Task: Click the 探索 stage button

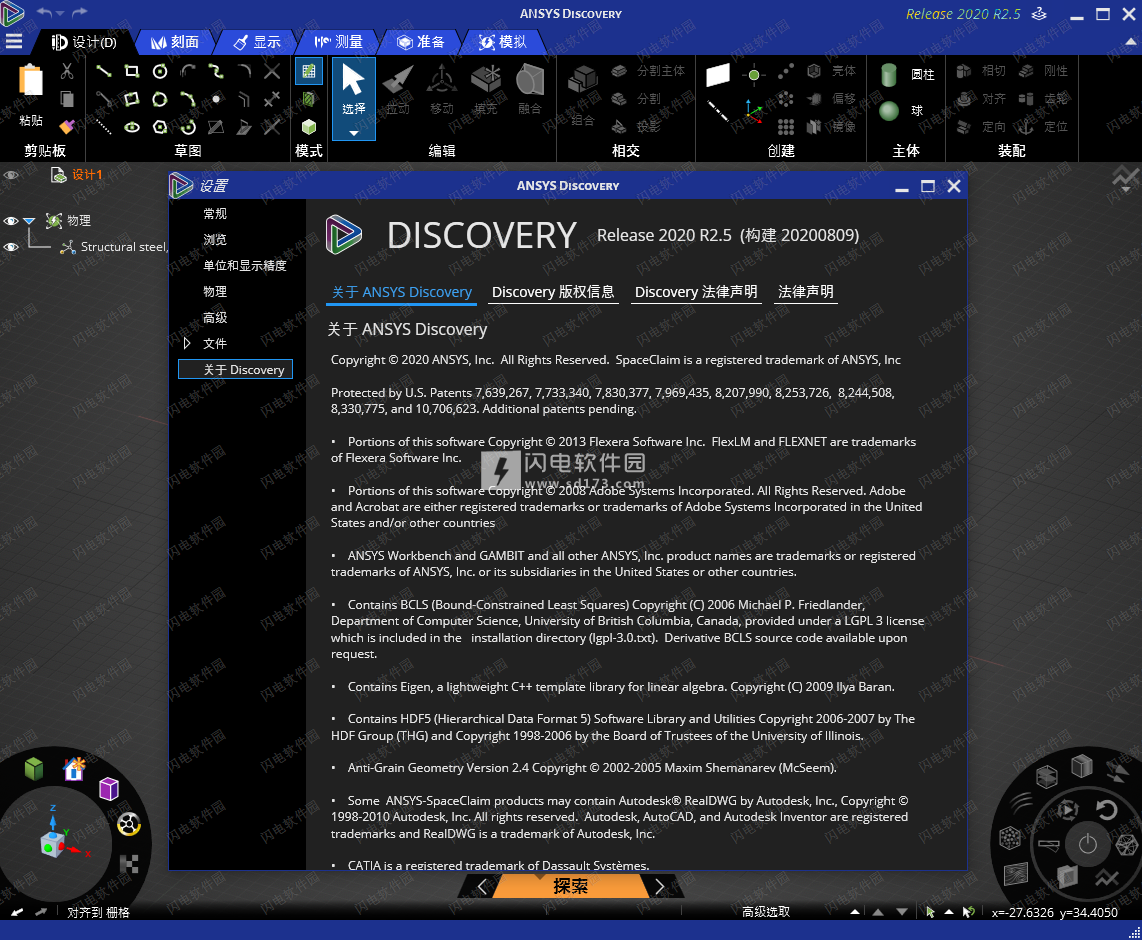Action: (570, 886)
